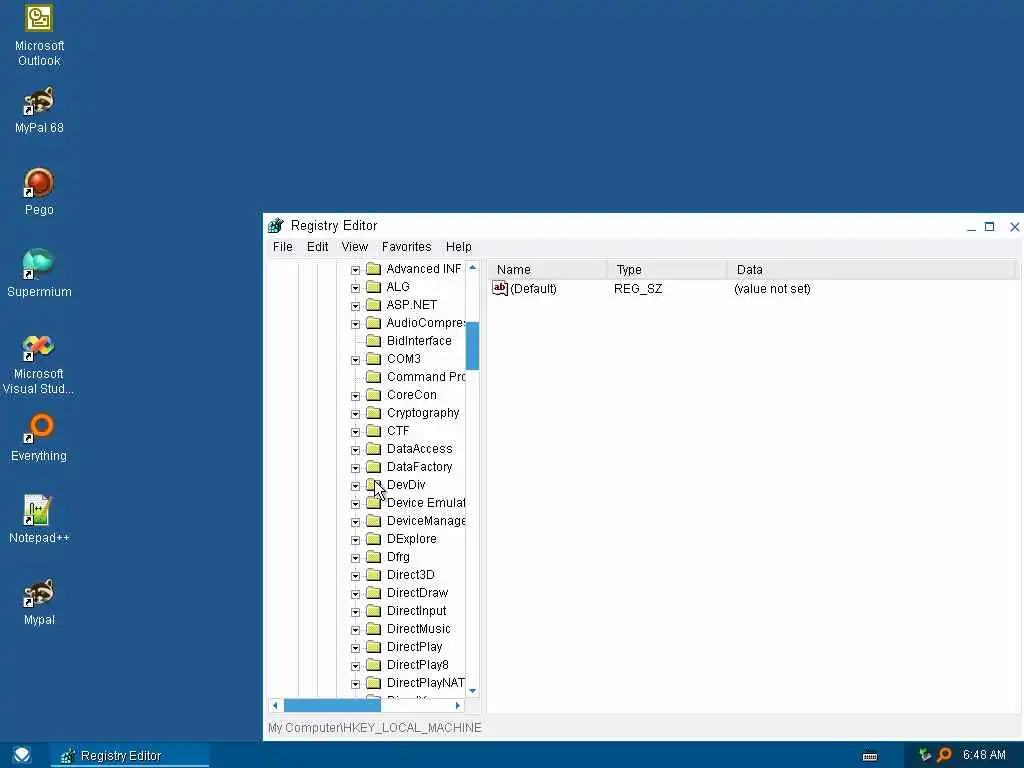This screenshot has height=768, width=1024.
Task: Expand the DirectInput key node
Action: click(355, 612)
